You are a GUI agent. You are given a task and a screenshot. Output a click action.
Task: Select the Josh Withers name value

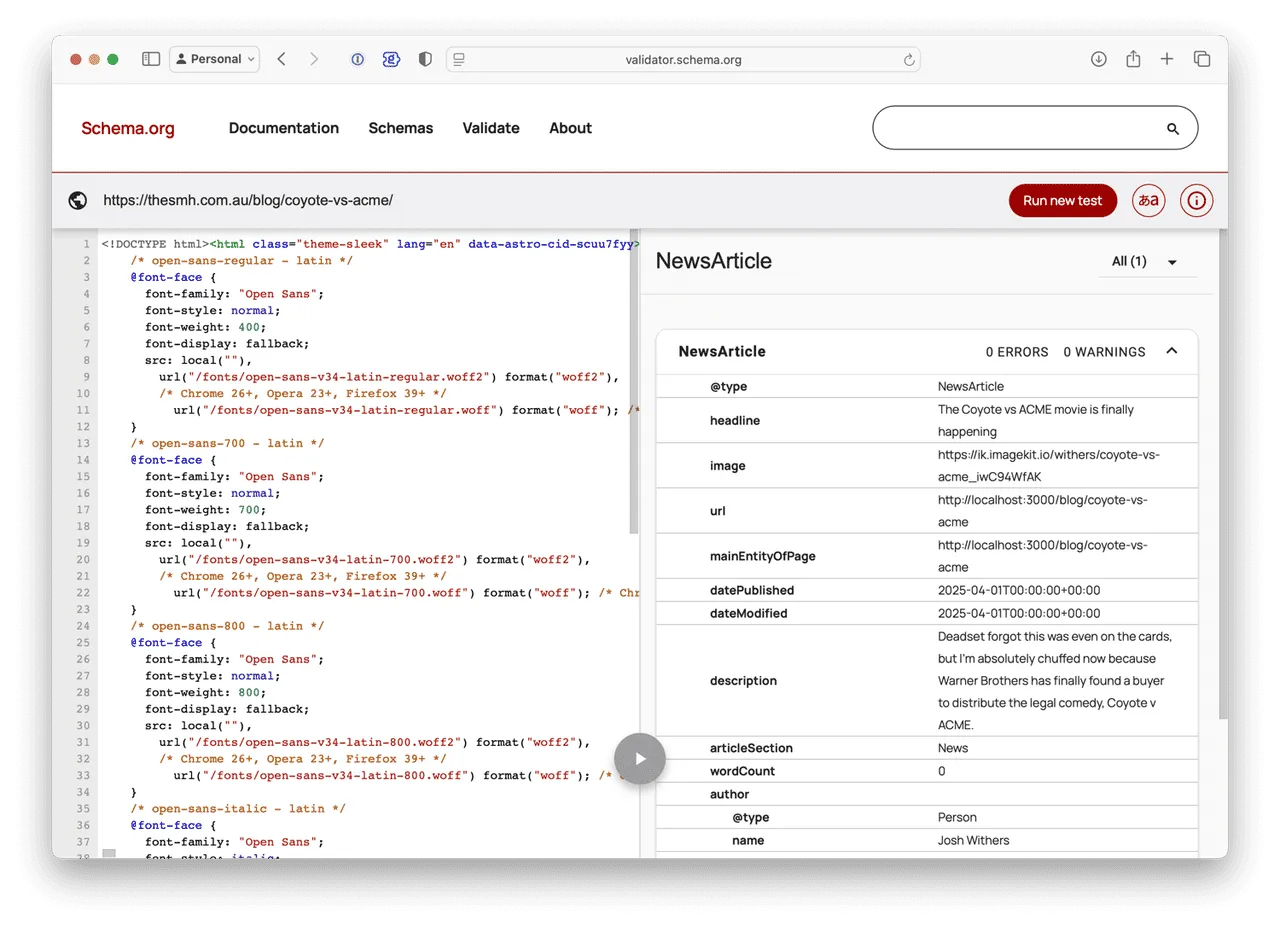pyautogui.click(x=973, y=840)
